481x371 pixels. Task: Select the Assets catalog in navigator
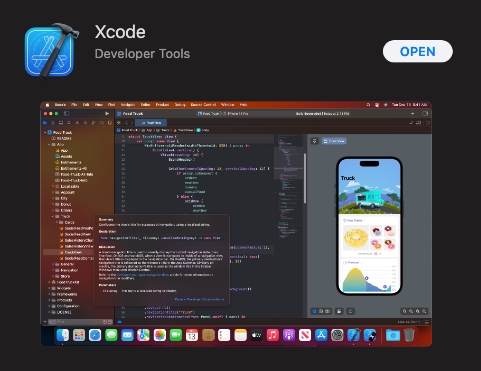click(x=64, y=156)
